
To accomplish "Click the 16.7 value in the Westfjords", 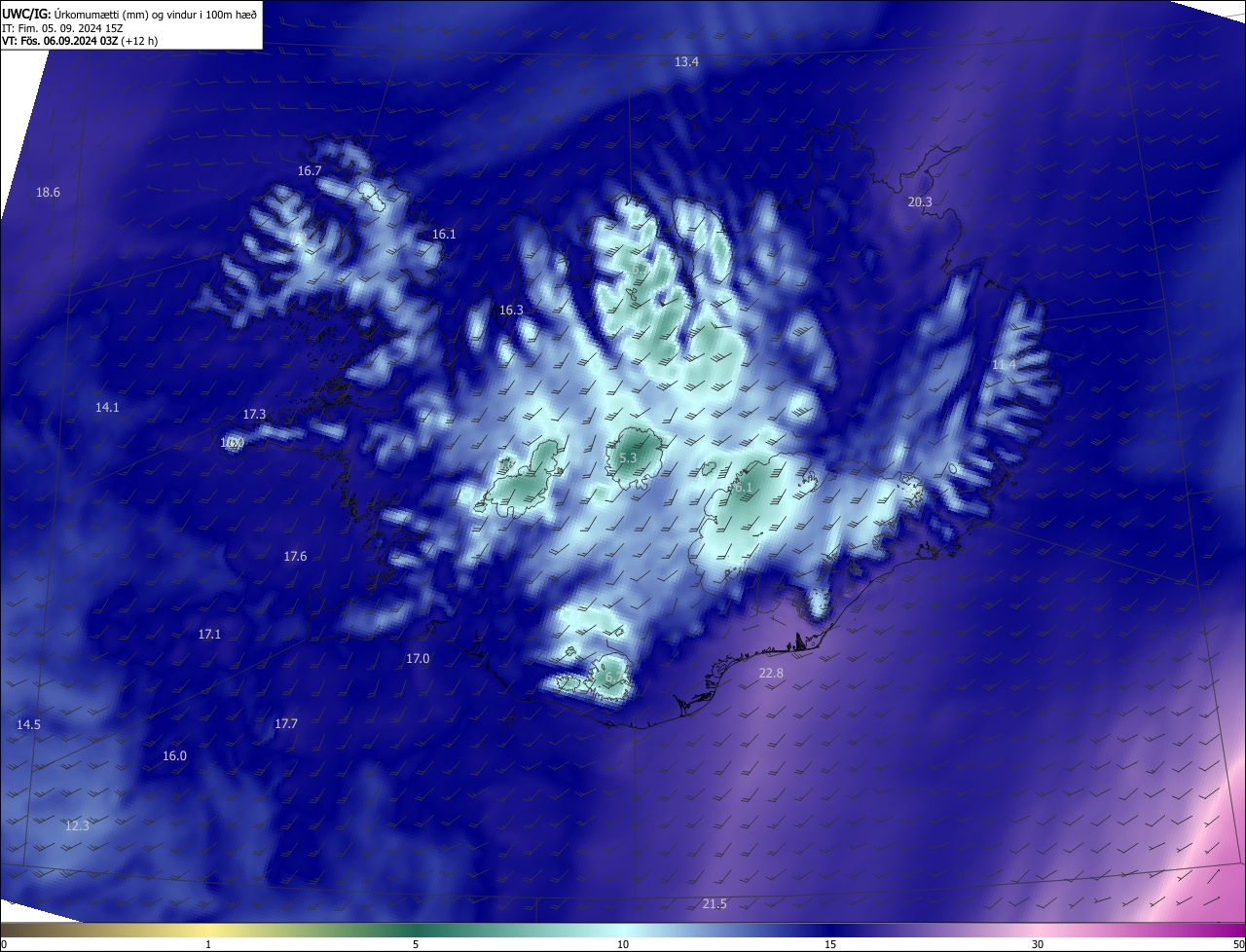I will 310,170.
